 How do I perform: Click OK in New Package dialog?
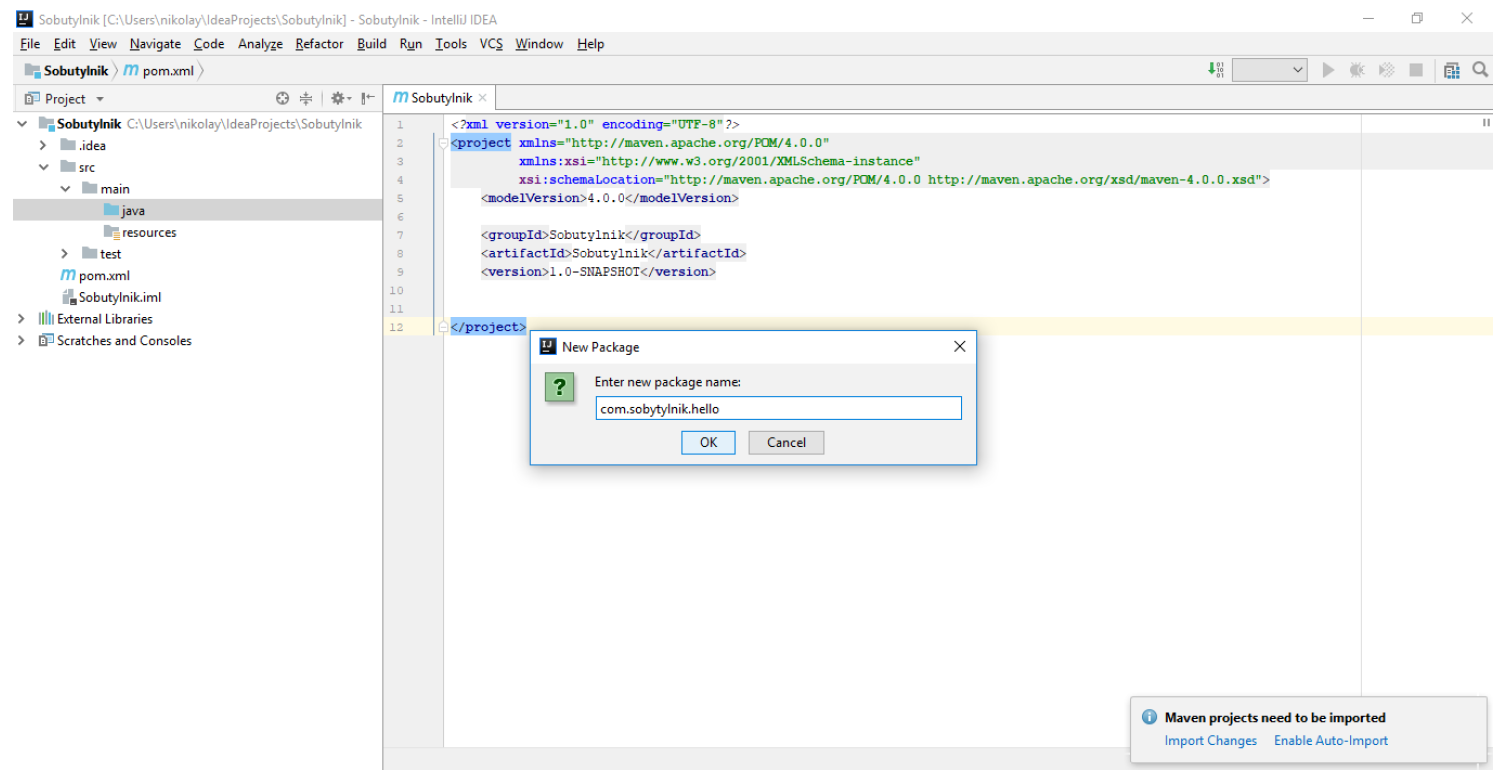pos(708,442)
